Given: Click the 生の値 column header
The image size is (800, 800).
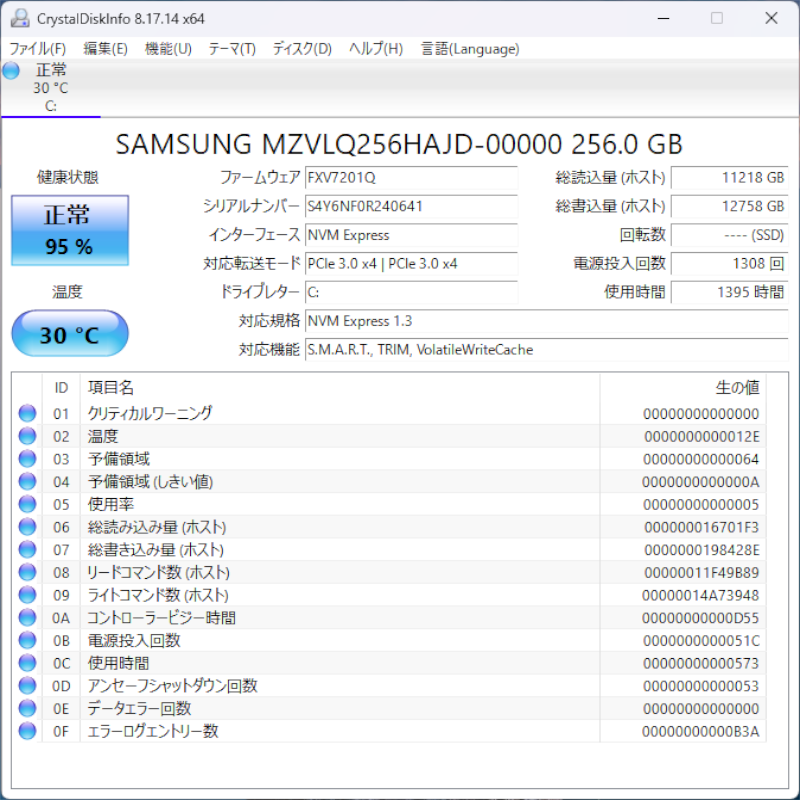Looking at the screenshot, I should (x=738, y=387).
